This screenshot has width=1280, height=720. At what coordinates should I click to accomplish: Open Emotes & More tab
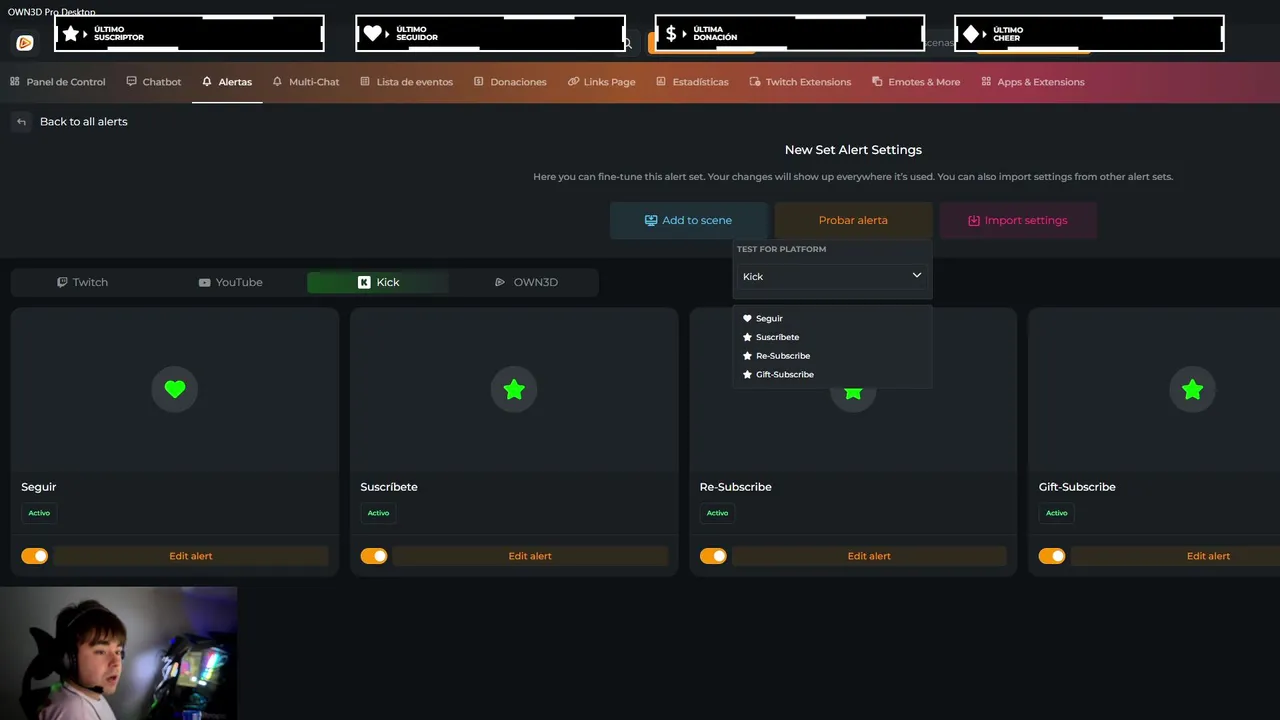coord(915,82)
